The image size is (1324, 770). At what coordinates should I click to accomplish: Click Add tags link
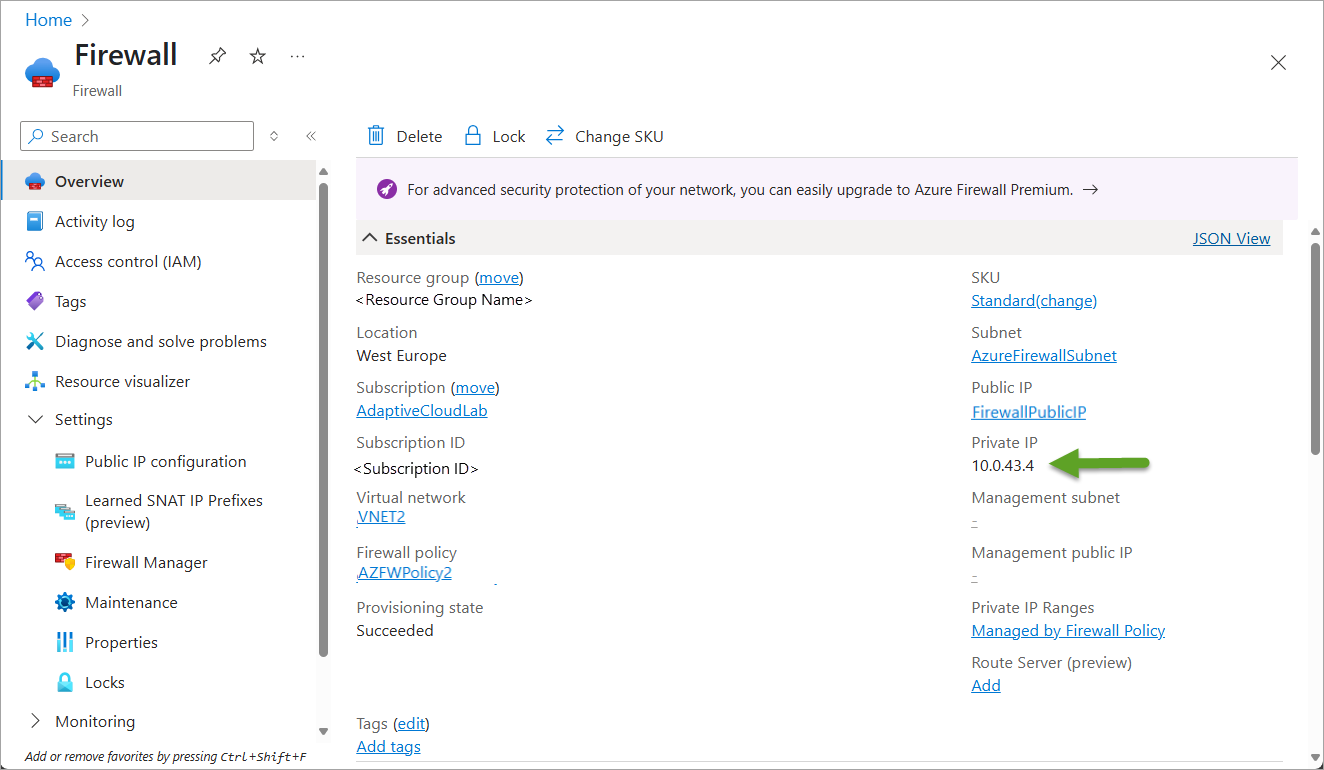(x=388, y=746)
